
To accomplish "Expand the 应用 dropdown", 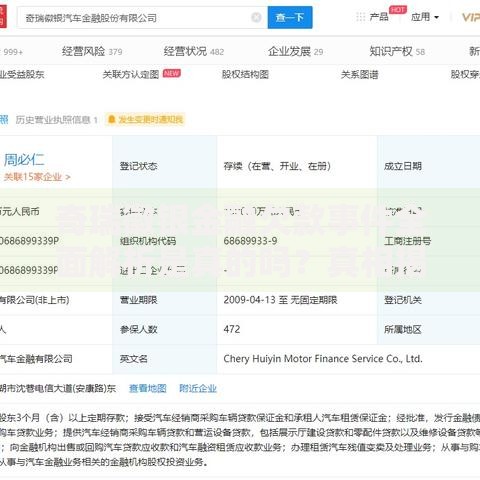I will tap(425, 17).
